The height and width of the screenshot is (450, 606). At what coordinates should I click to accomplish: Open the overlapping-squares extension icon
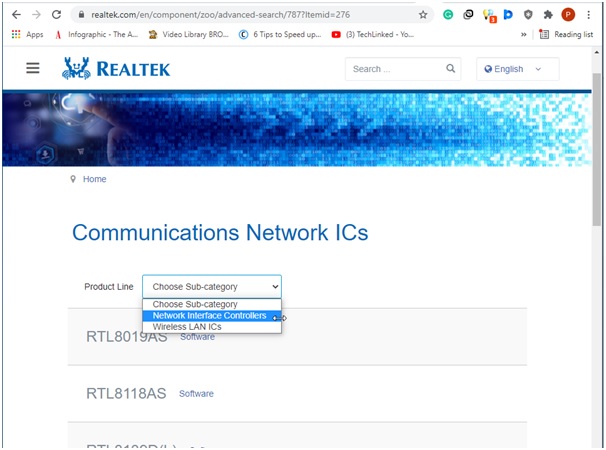(x=468, y=15)
